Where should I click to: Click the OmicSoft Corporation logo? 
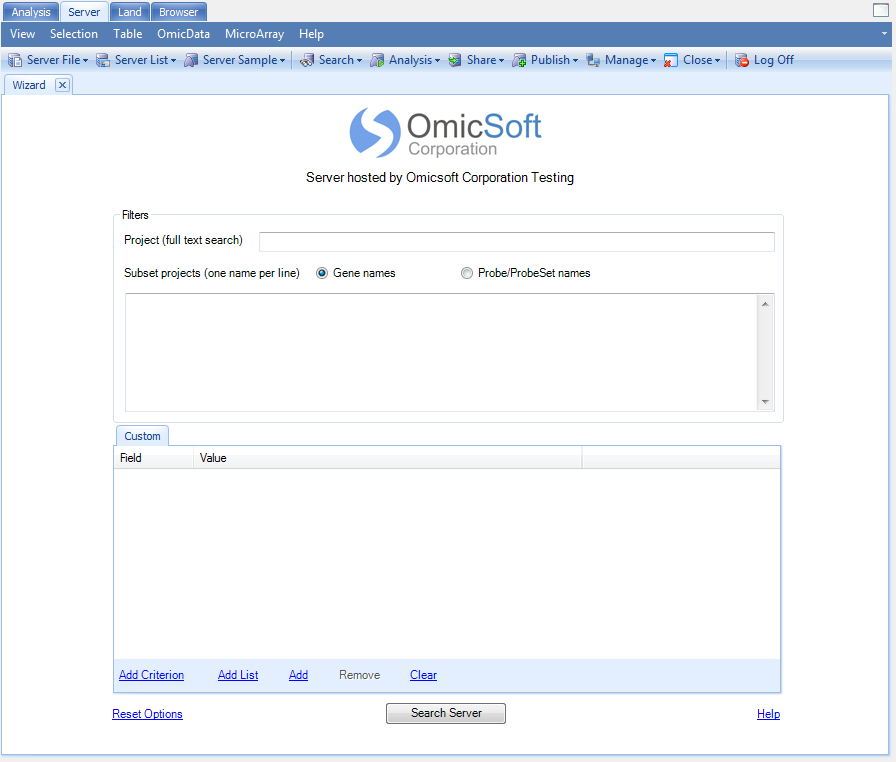[445, 133]
